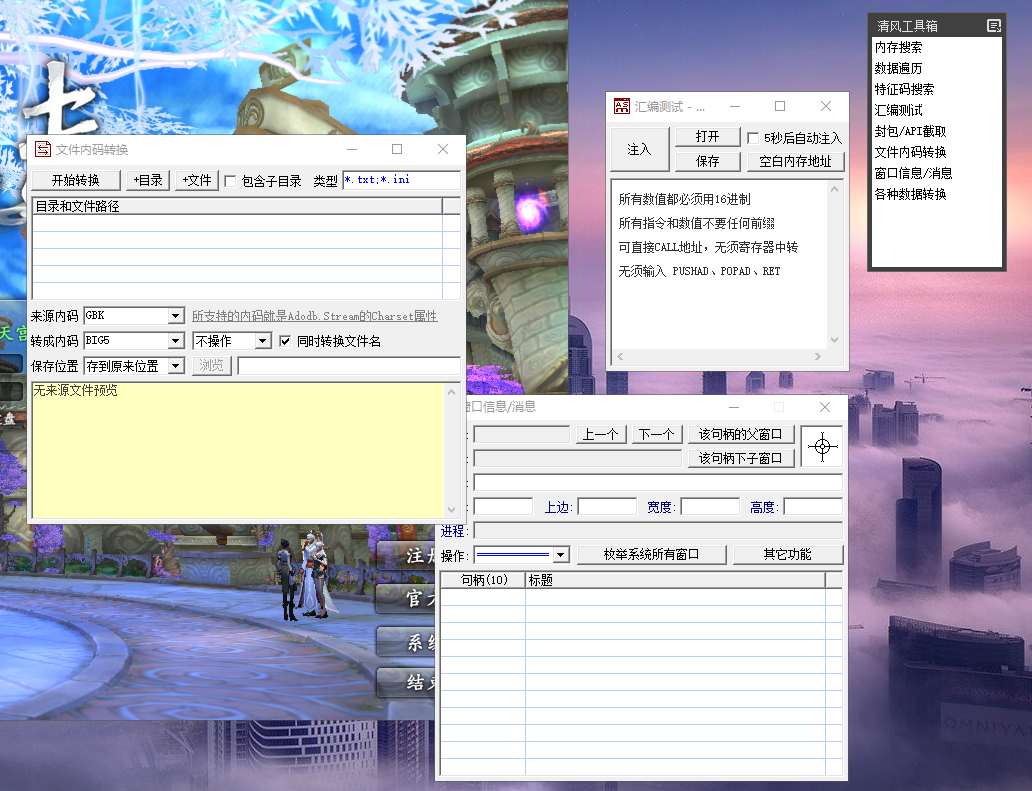This screenshot has width=1032, height=791.
Task: Uncheck 同时转换文件名 checkbox
Action: click(x=285, y=341)
